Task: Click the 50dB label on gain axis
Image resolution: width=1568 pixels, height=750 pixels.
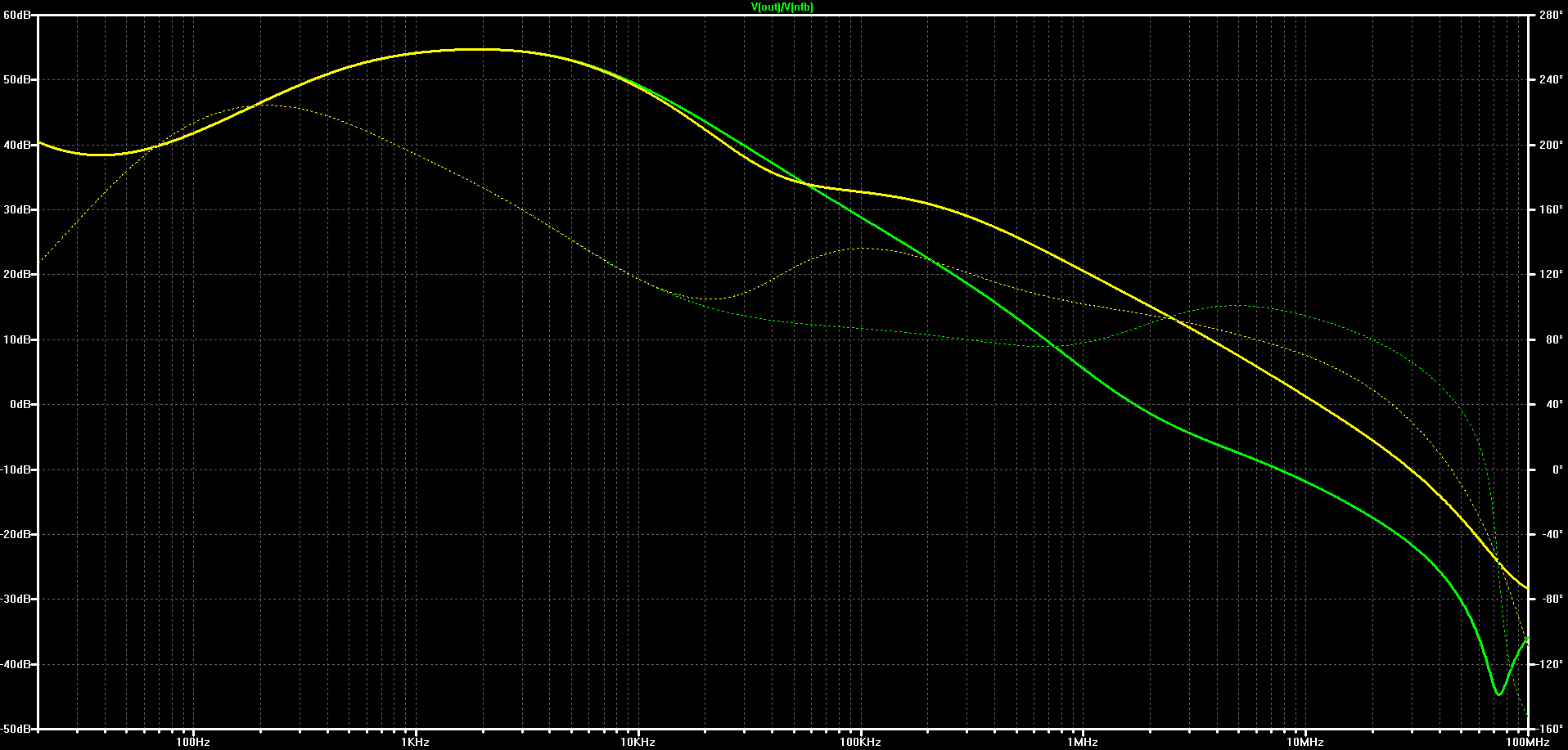Action: coord(16,80)
